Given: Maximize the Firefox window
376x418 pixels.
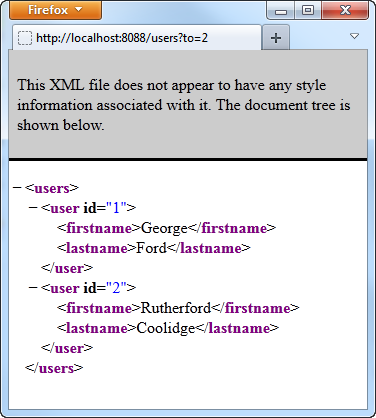Looking at the screenshot, I should [x=308, y=10].
